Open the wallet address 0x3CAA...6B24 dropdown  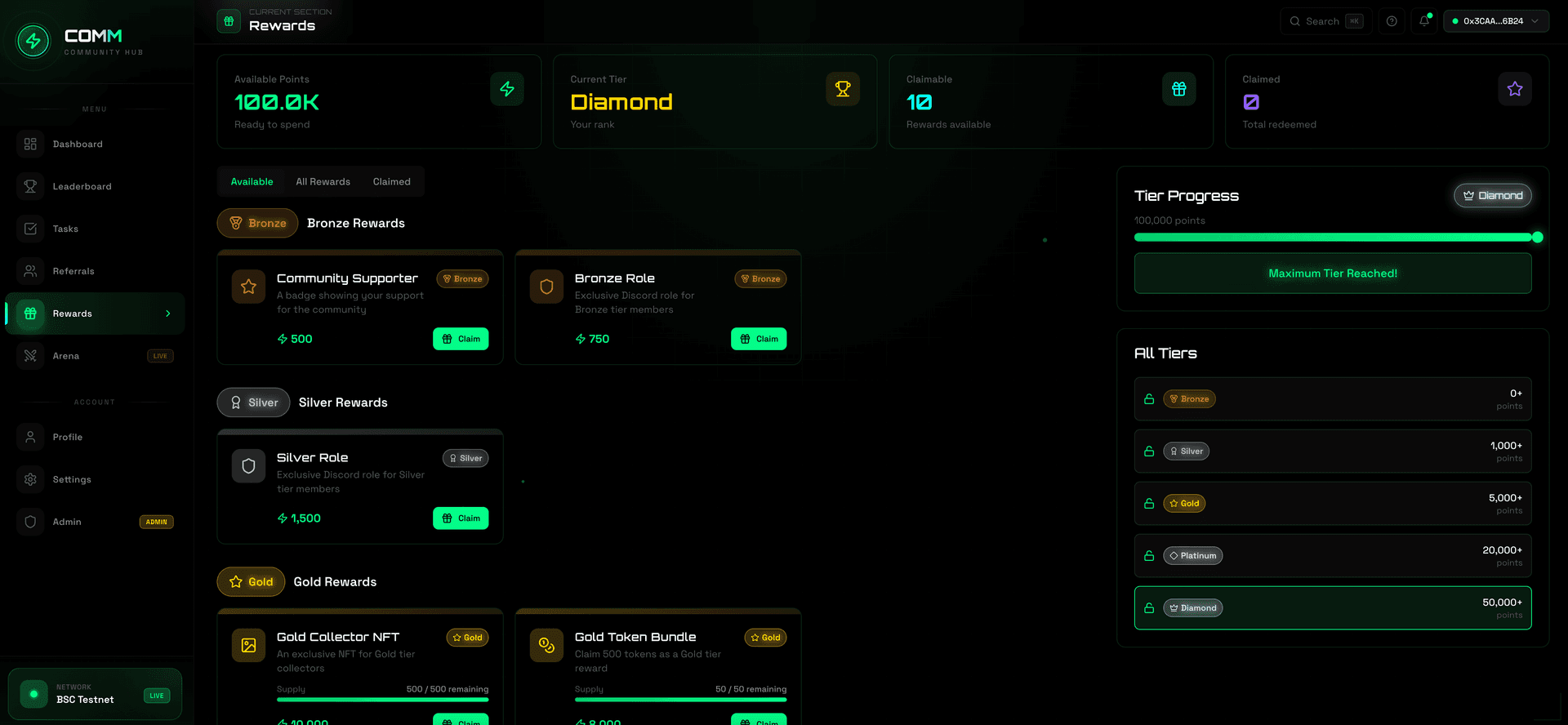click(1495, 21)
